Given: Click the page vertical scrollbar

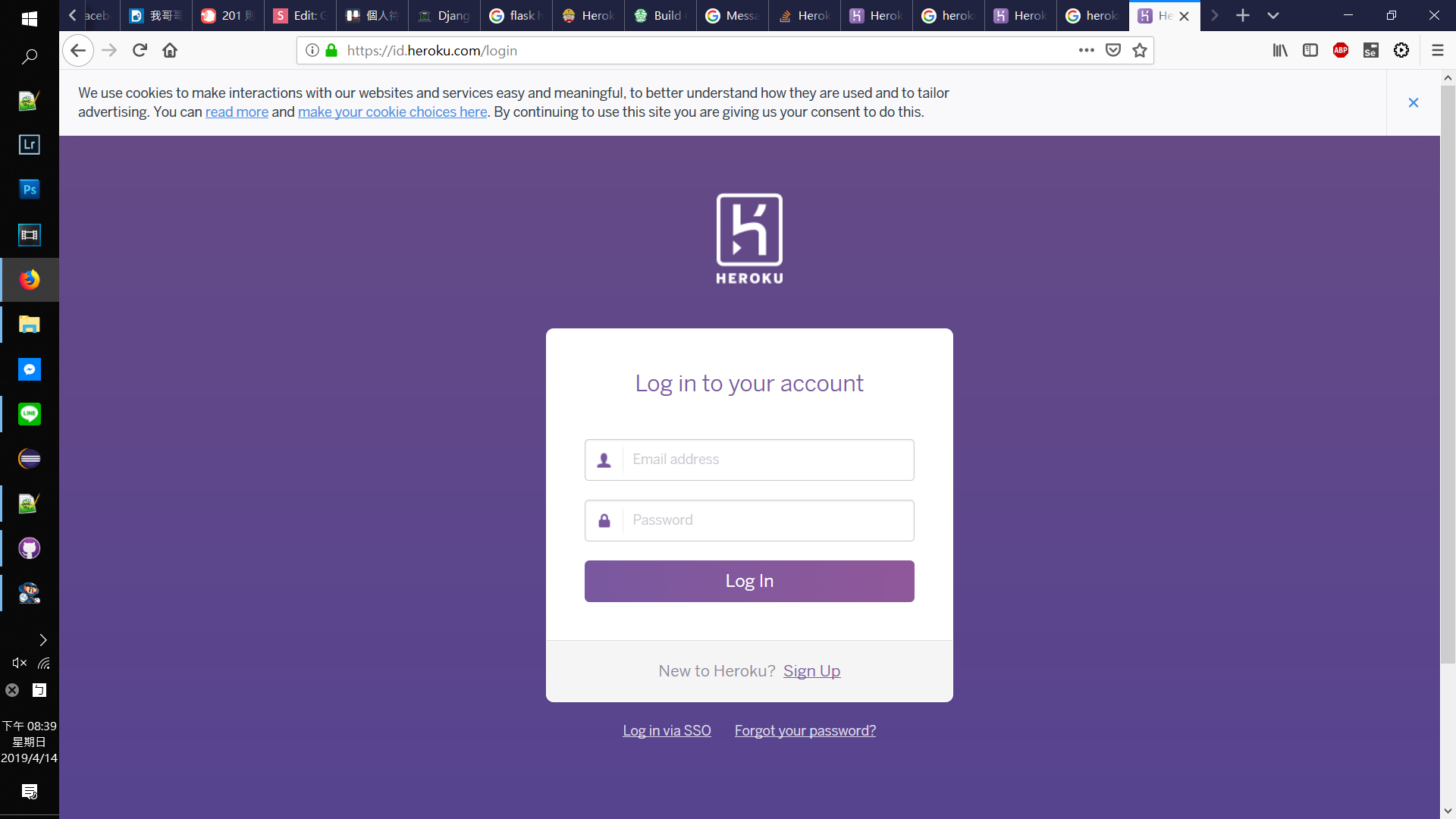Looking at the screenshot, I should 1448,372.
